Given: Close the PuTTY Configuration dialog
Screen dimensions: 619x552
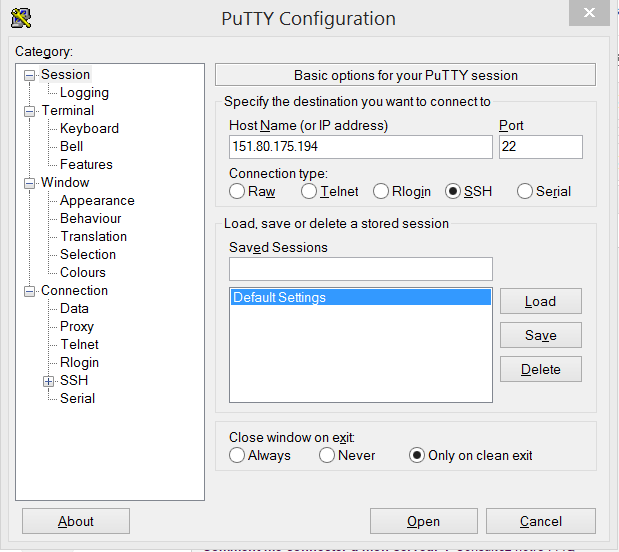Looking at the screenshot, I should (589, 13).
